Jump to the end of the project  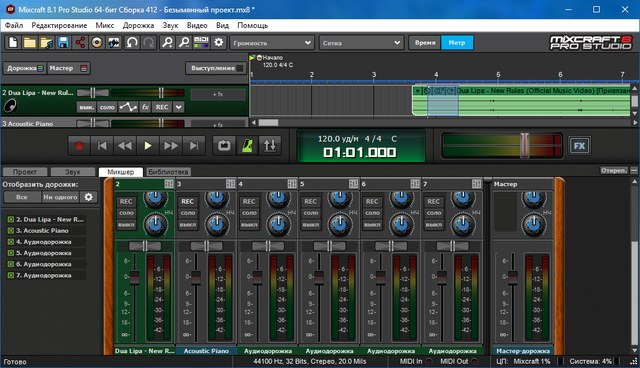(193, 146)
